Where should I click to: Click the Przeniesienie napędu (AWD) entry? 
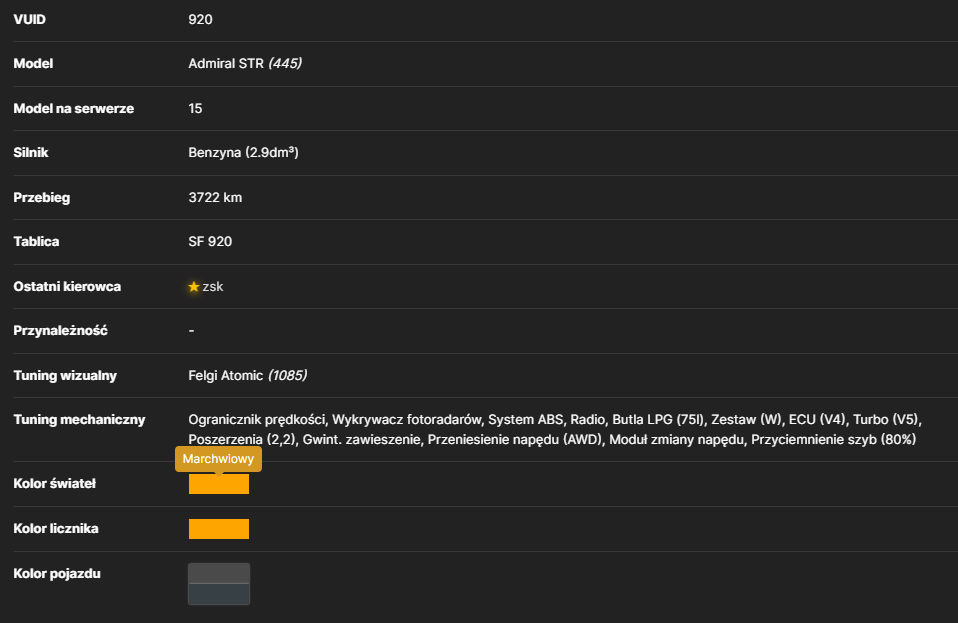514,440
